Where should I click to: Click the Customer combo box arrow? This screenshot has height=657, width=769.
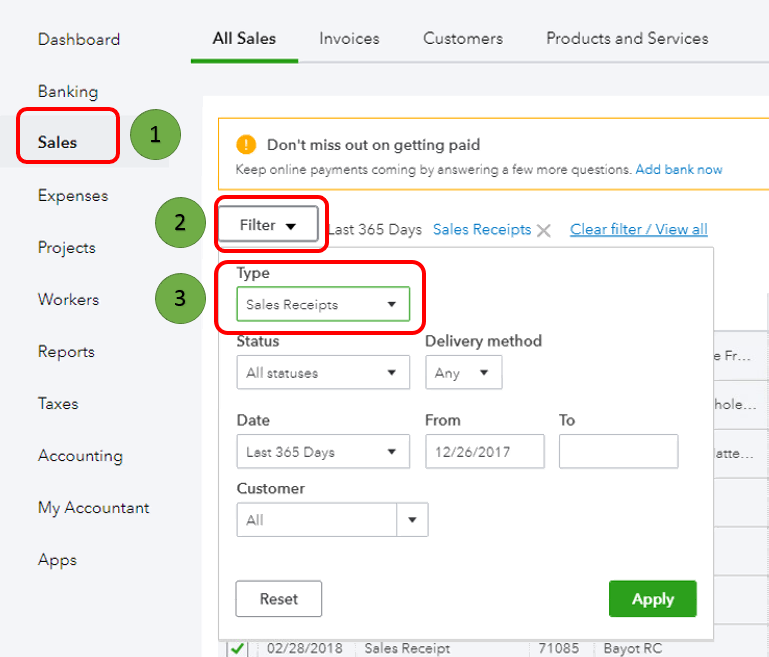click(412, 520)
